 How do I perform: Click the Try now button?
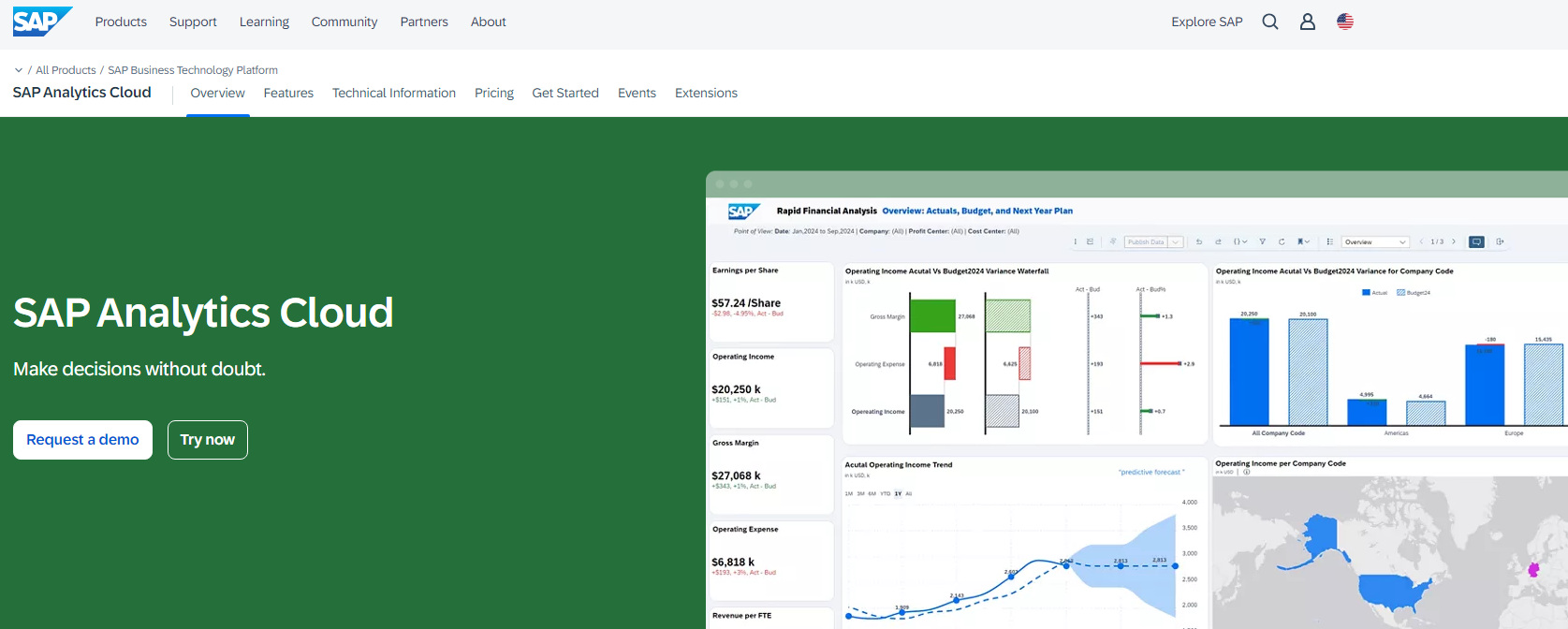pyautogui.click(x=208, y=440)
